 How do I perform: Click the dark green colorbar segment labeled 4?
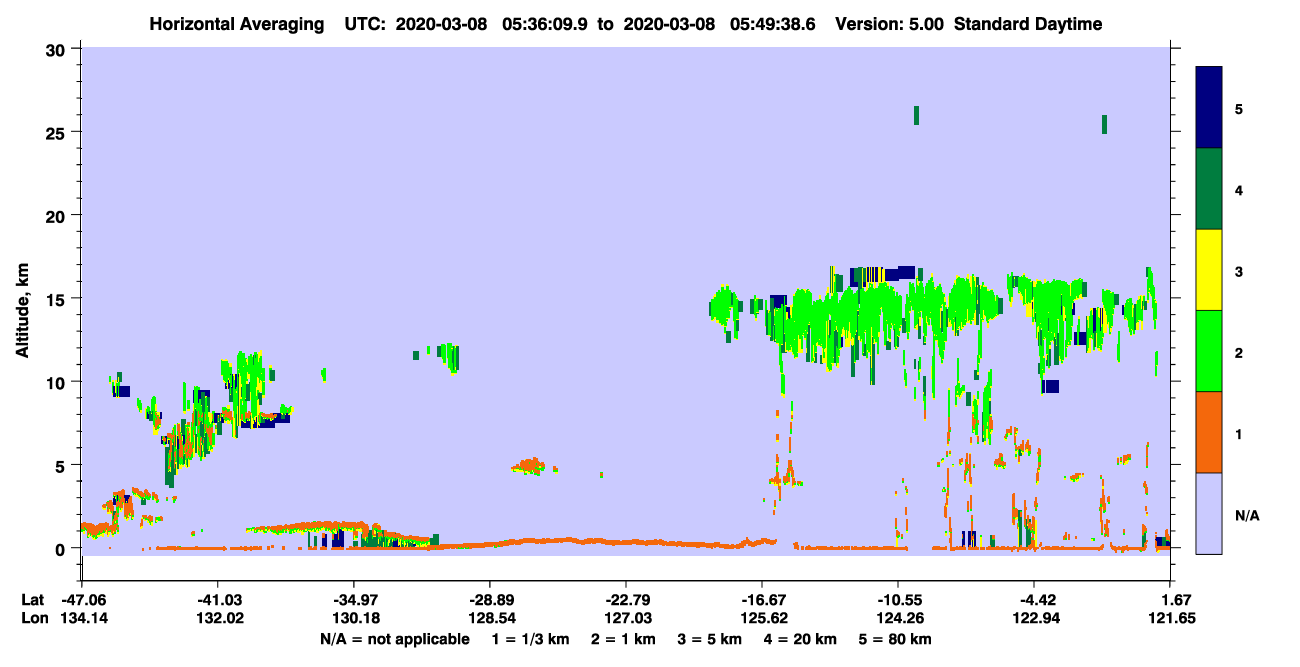click(x=1209, y=189)
